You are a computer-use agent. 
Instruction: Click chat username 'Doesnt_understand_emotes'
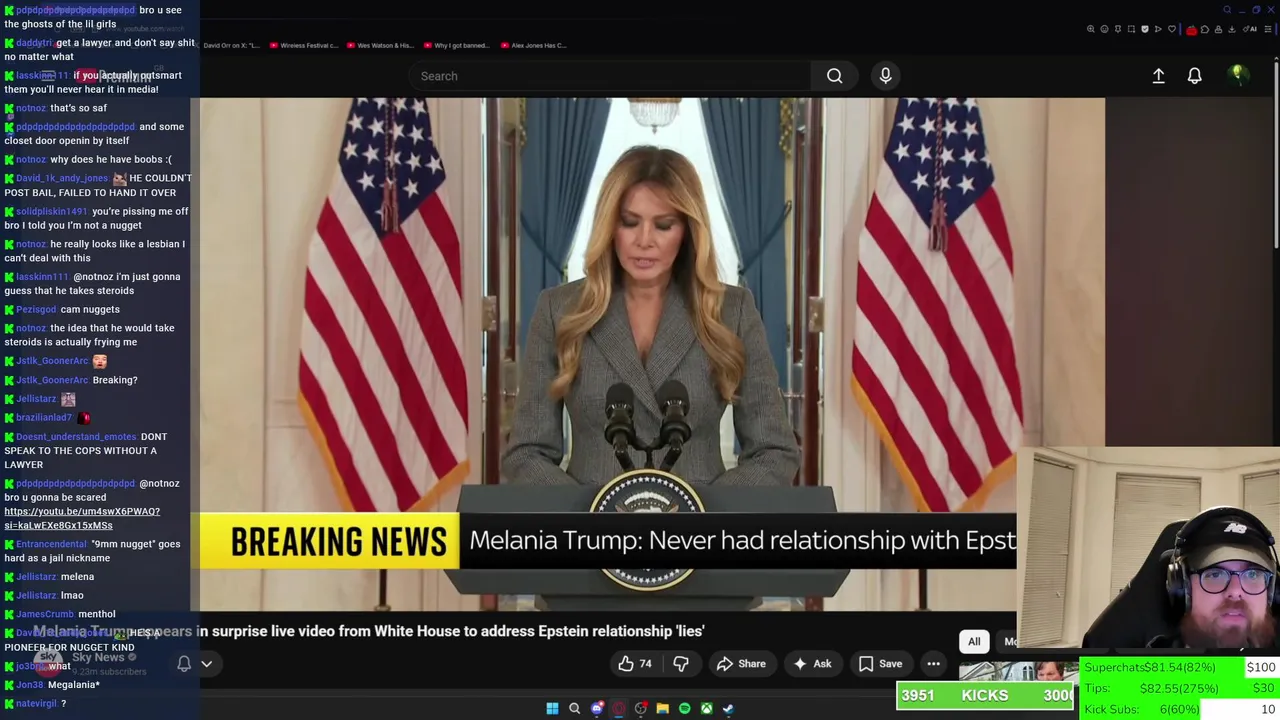click(76, 437)
